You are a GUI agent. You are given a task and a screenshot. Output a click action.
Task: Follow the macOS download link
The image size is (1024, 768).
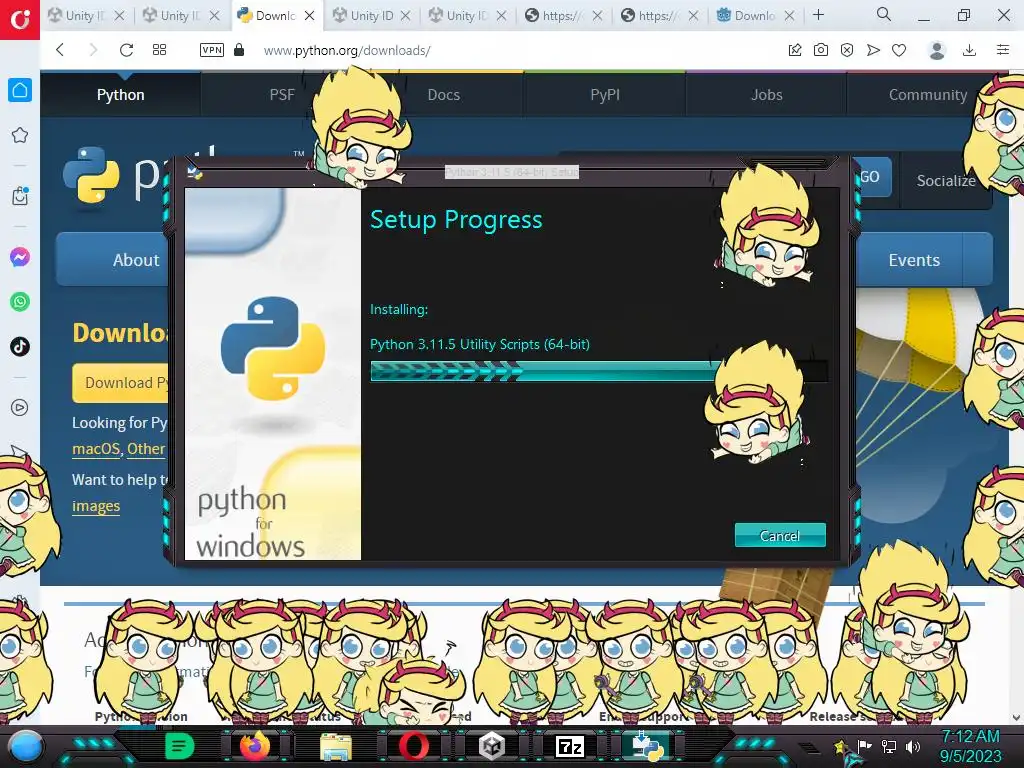[x=96, y=449]
